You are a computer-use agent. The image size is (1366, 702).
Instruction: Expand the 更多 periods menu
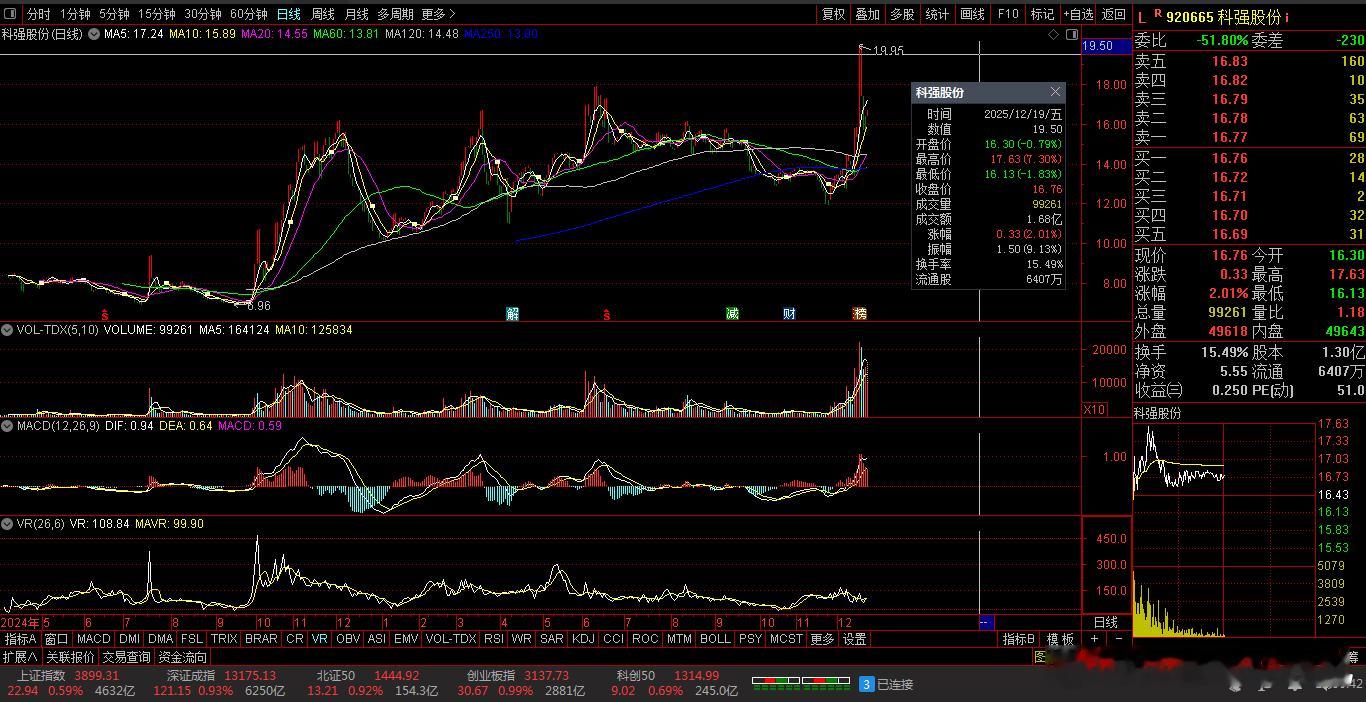[x=438, y=14]
